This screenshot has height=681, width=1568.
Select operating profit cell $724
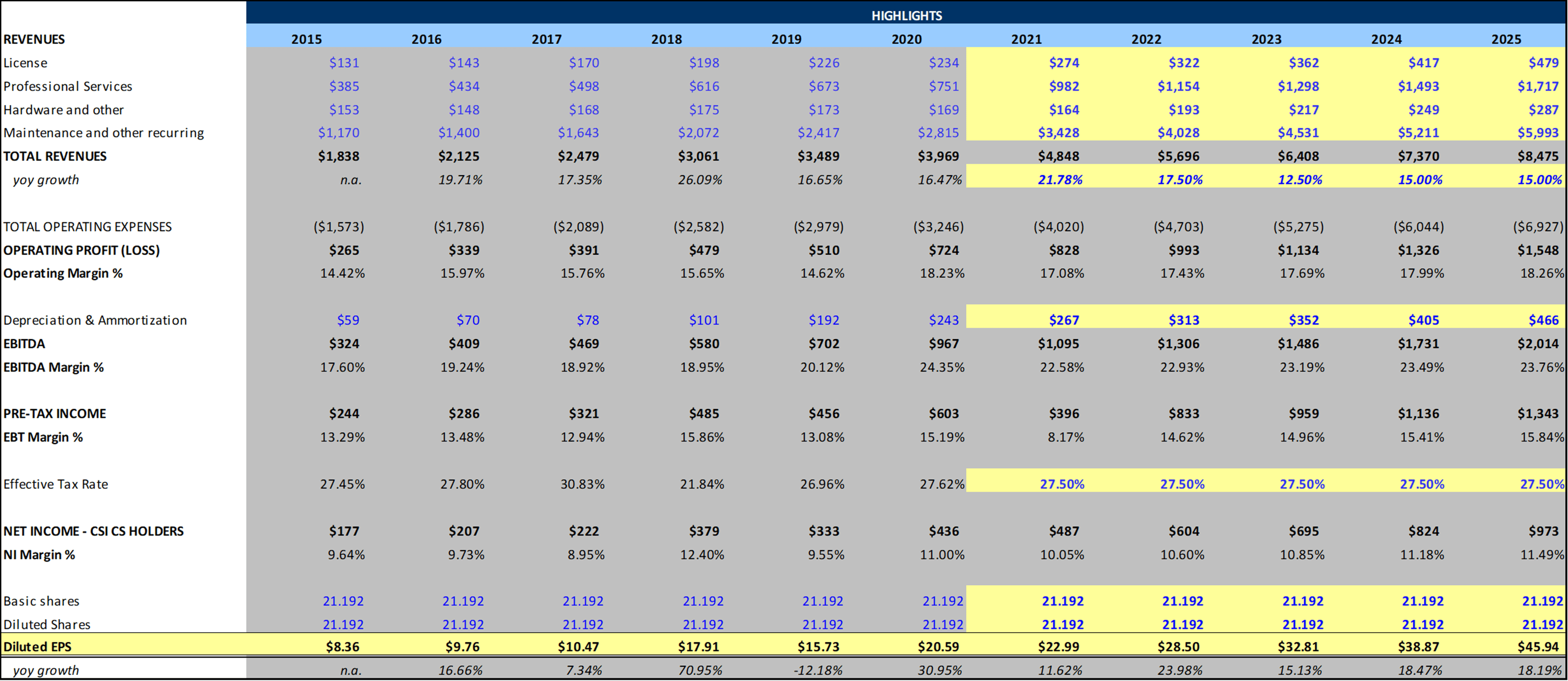click(x=943, y=250)
